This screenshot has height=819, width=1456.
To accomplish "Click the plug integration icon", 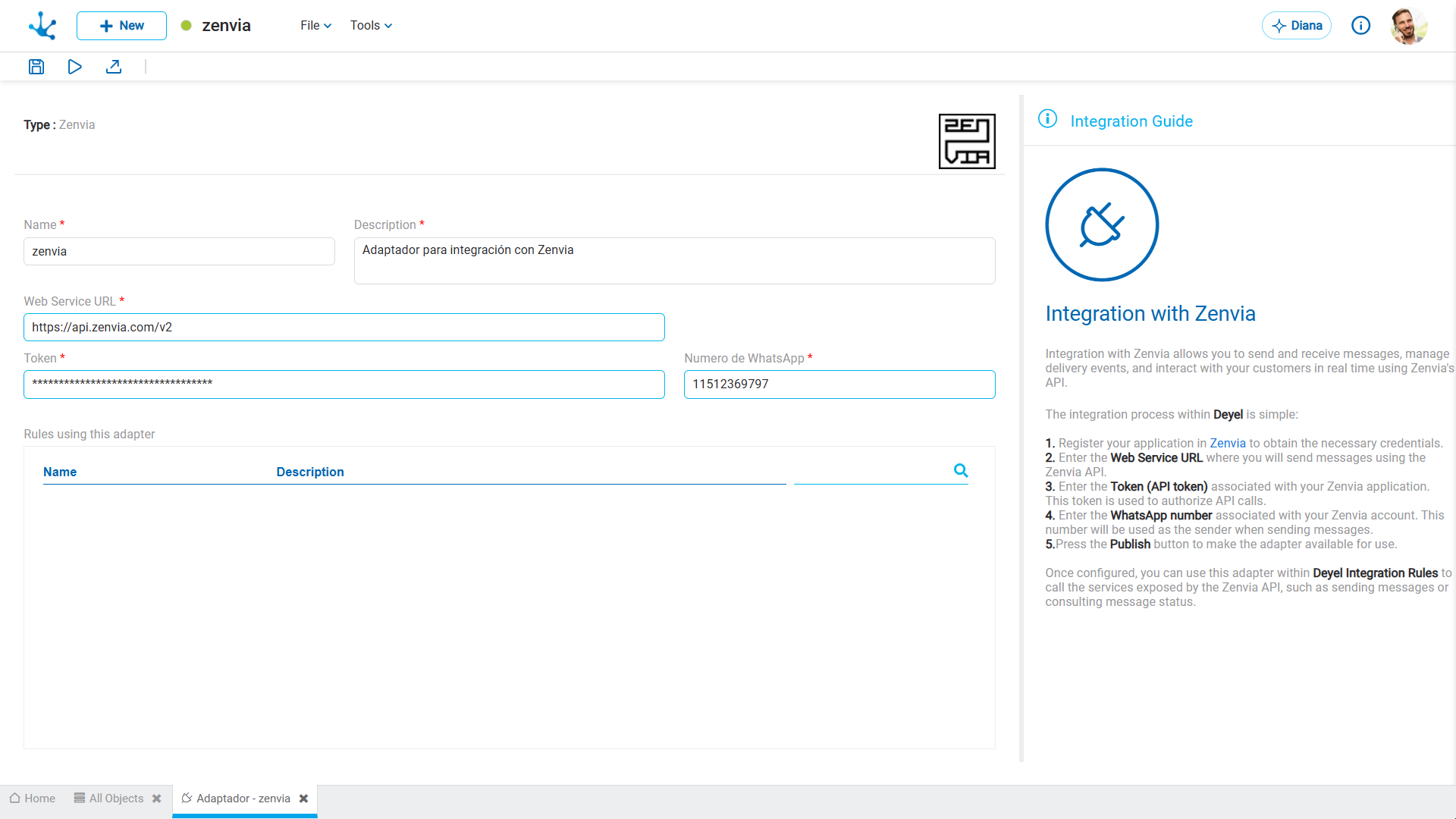I will pos(1102,224).
